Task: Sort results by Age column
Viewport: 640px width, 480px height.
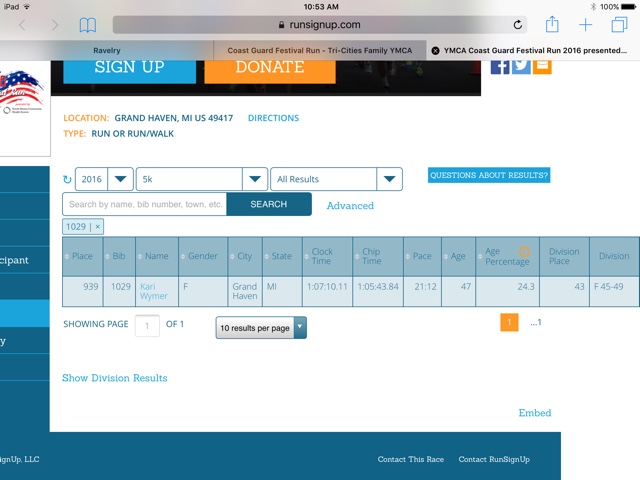Action: (x=458, y=256)
